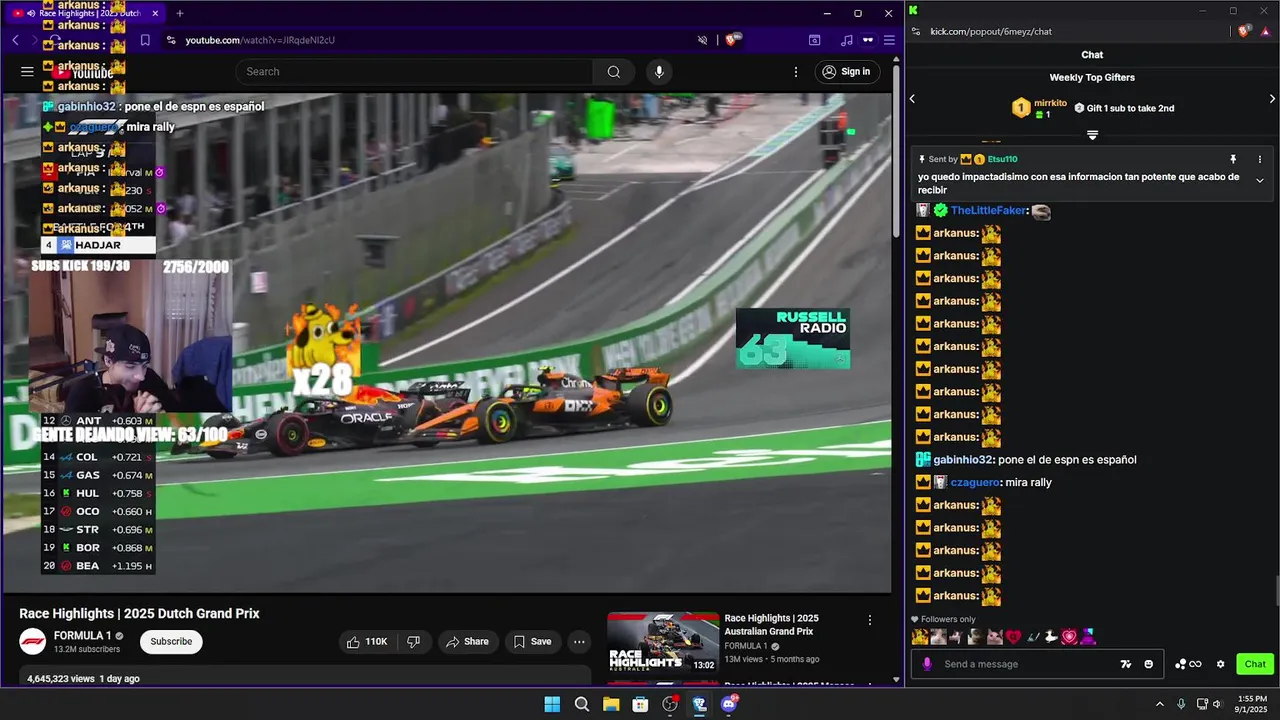Open the browser main menu icon
Screen dimensions: 1280x720
(888, 40)
